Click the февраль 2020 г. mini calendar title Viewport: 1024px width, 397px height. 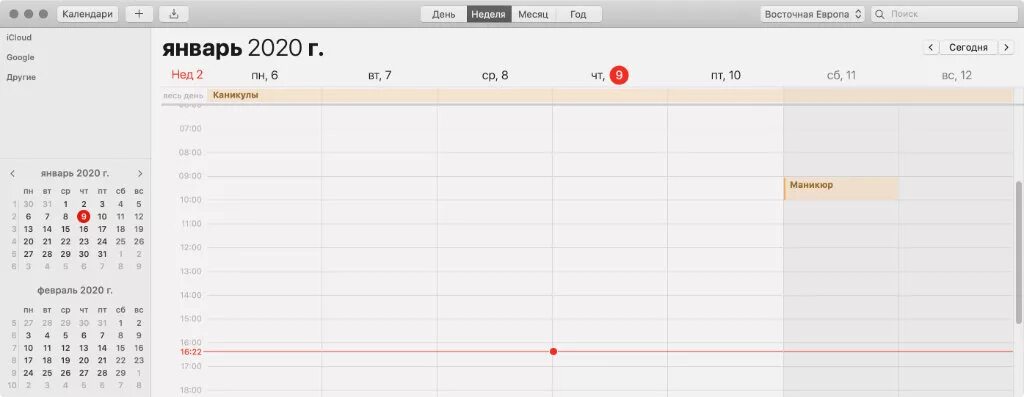click(75, 291)
